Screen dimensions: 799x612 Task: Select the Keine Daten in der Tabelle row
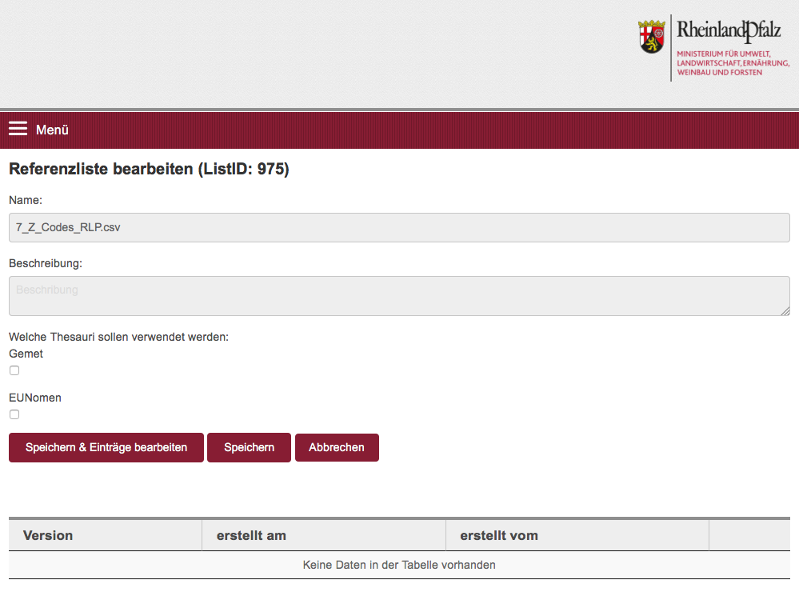click(x=399, y=565)
